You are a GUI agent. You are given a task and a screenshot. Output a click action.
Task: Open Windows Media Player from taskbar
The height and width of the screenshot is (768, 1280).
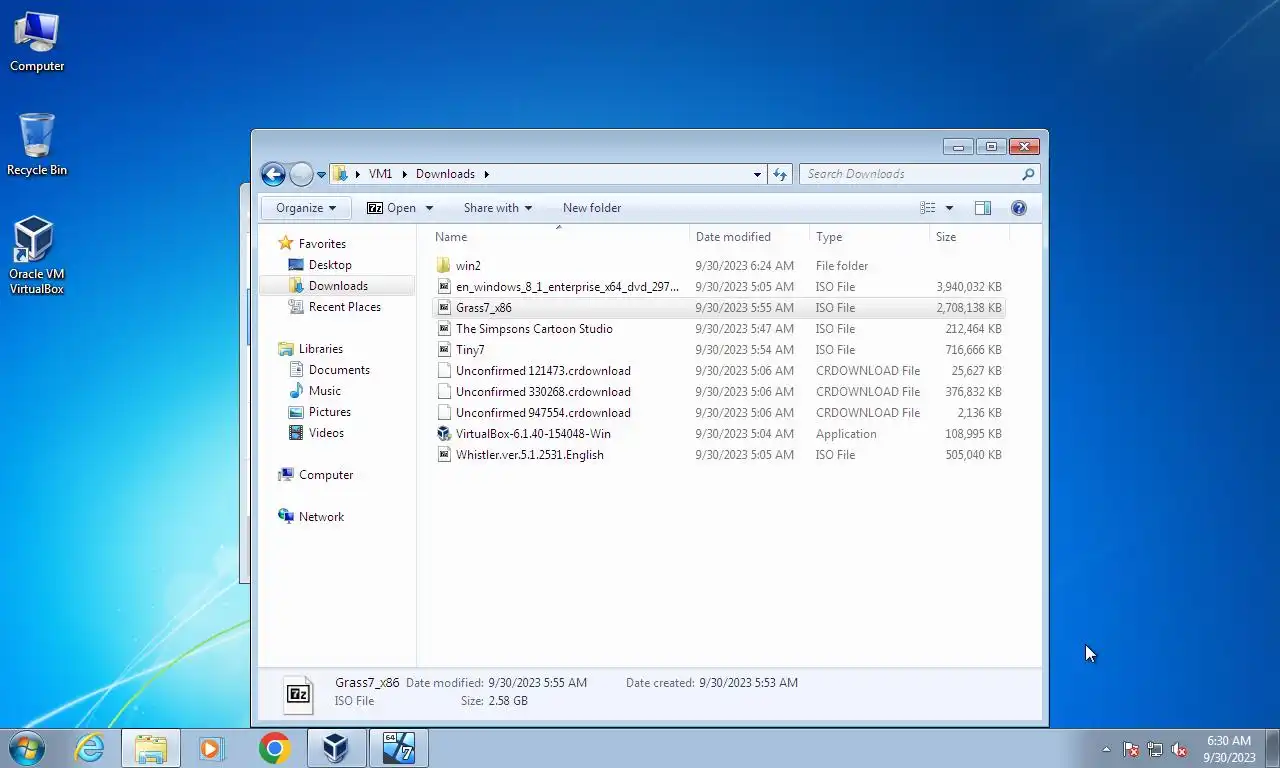[x=212, y=748]
